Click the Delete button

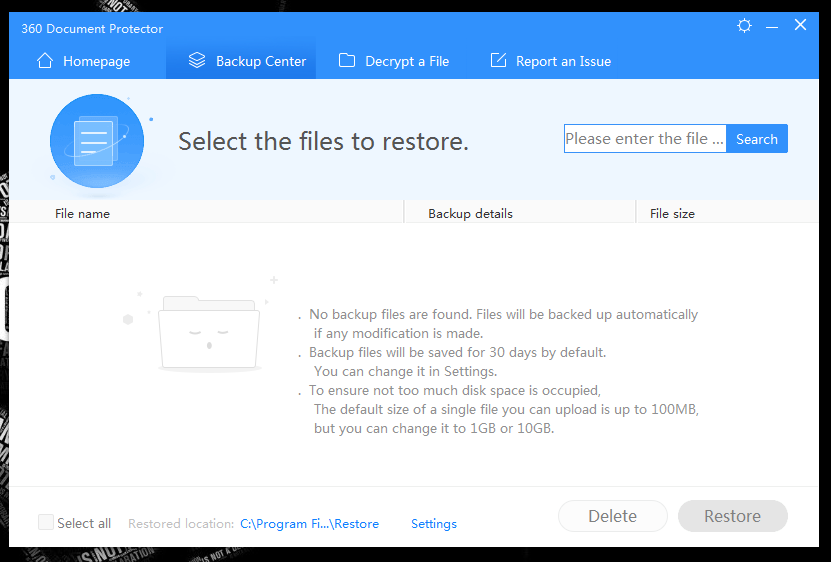pyautogui.click(x=613, y=516)
